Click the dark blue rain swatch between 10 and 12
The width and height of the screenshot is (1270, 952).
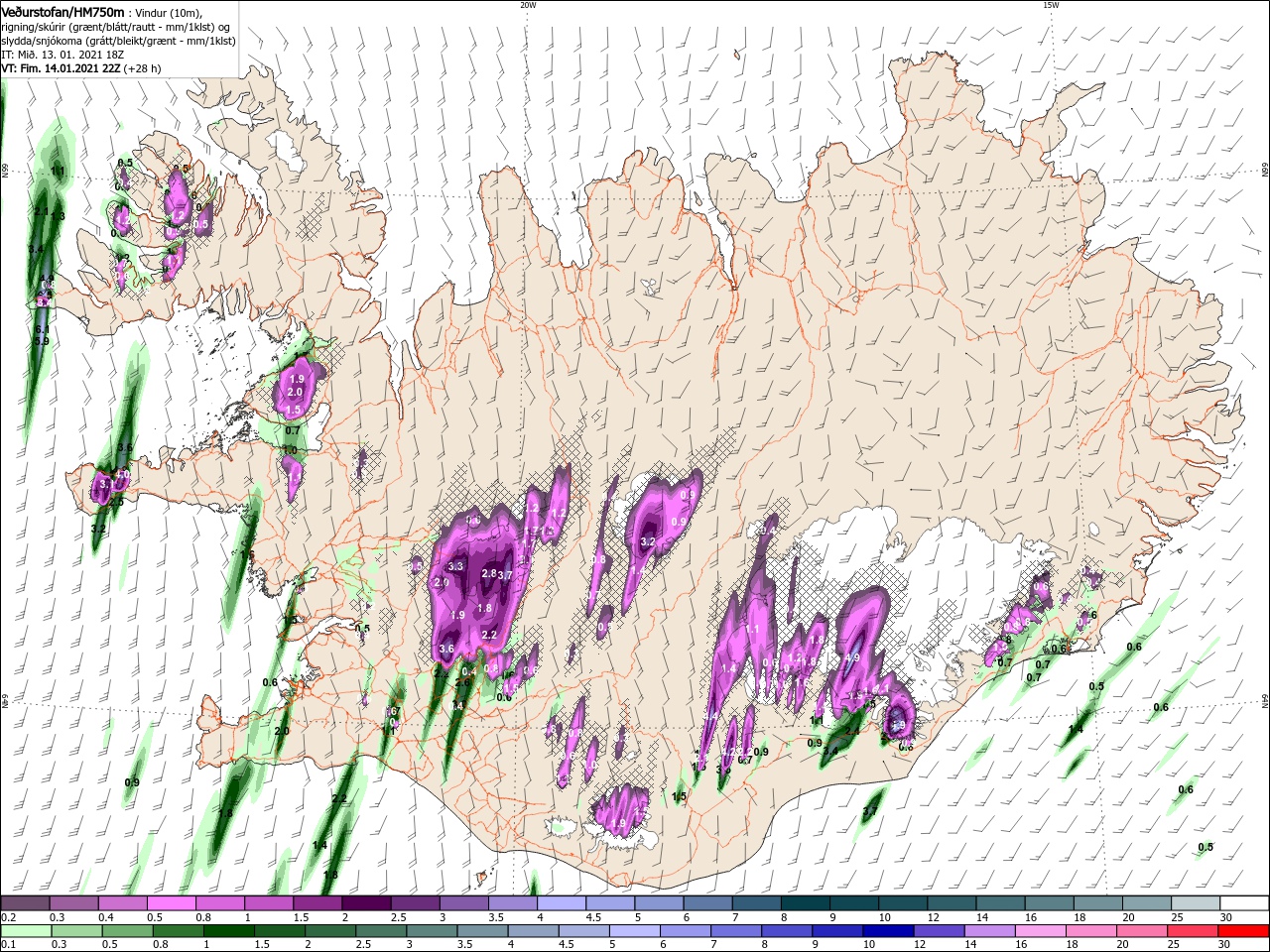[887, 931]
